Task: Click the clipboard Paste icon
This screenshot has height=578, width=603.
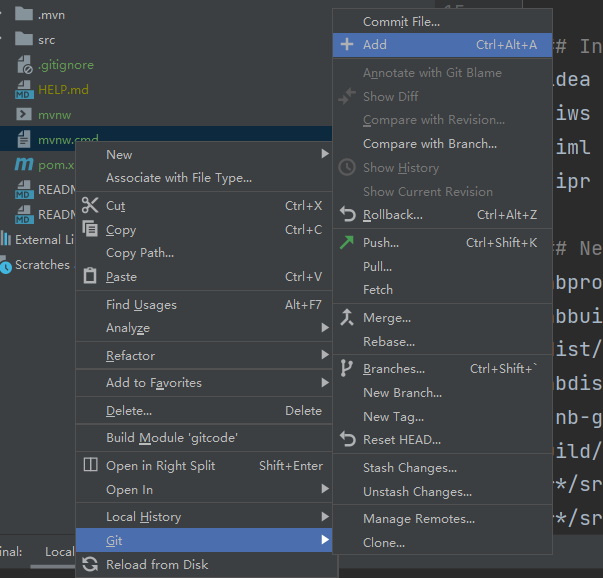Action: [90, 277]
